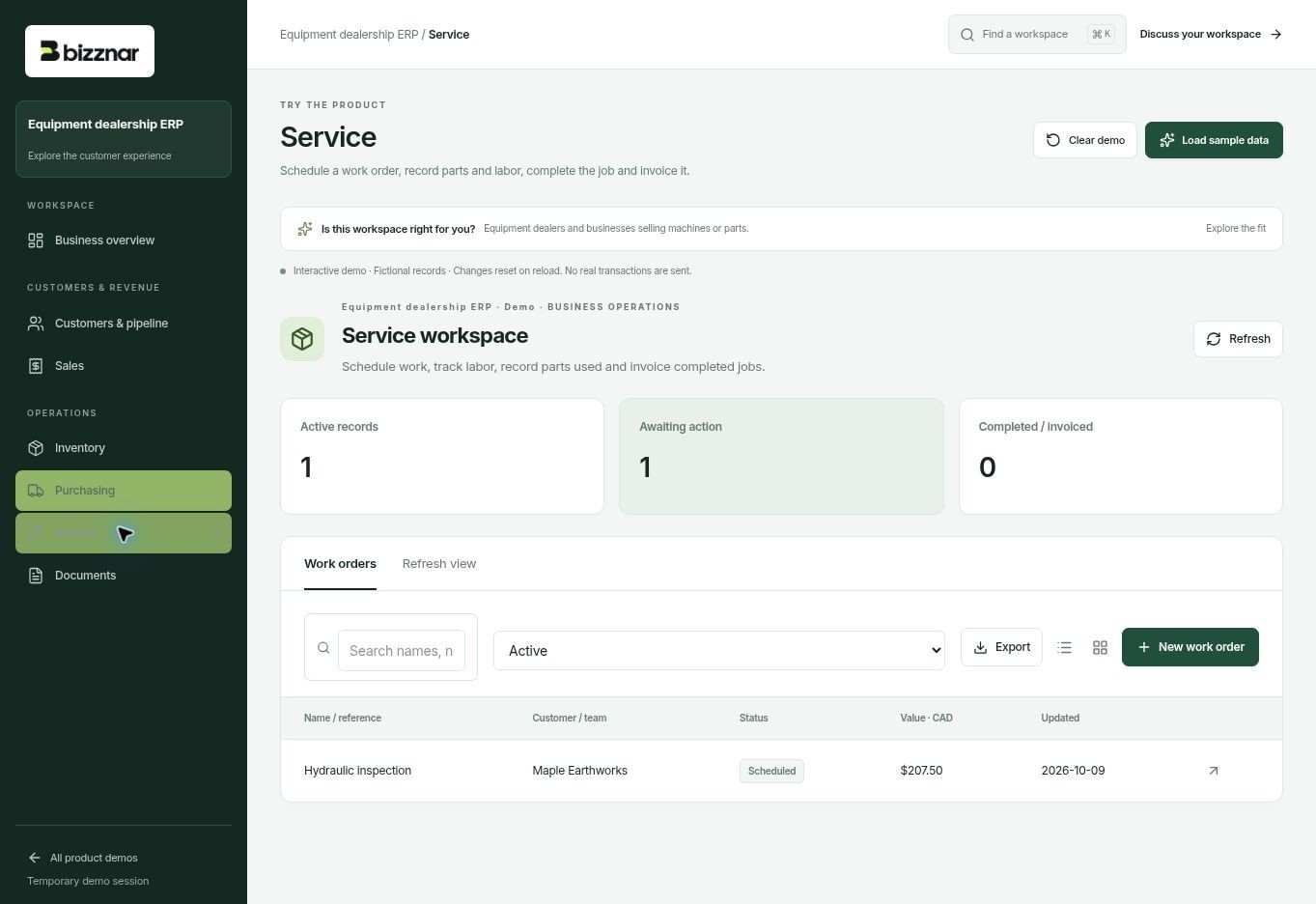Click the arrow icon after Discuss your workspace
Screen dimensions: 1316x904
(1276, 35)
